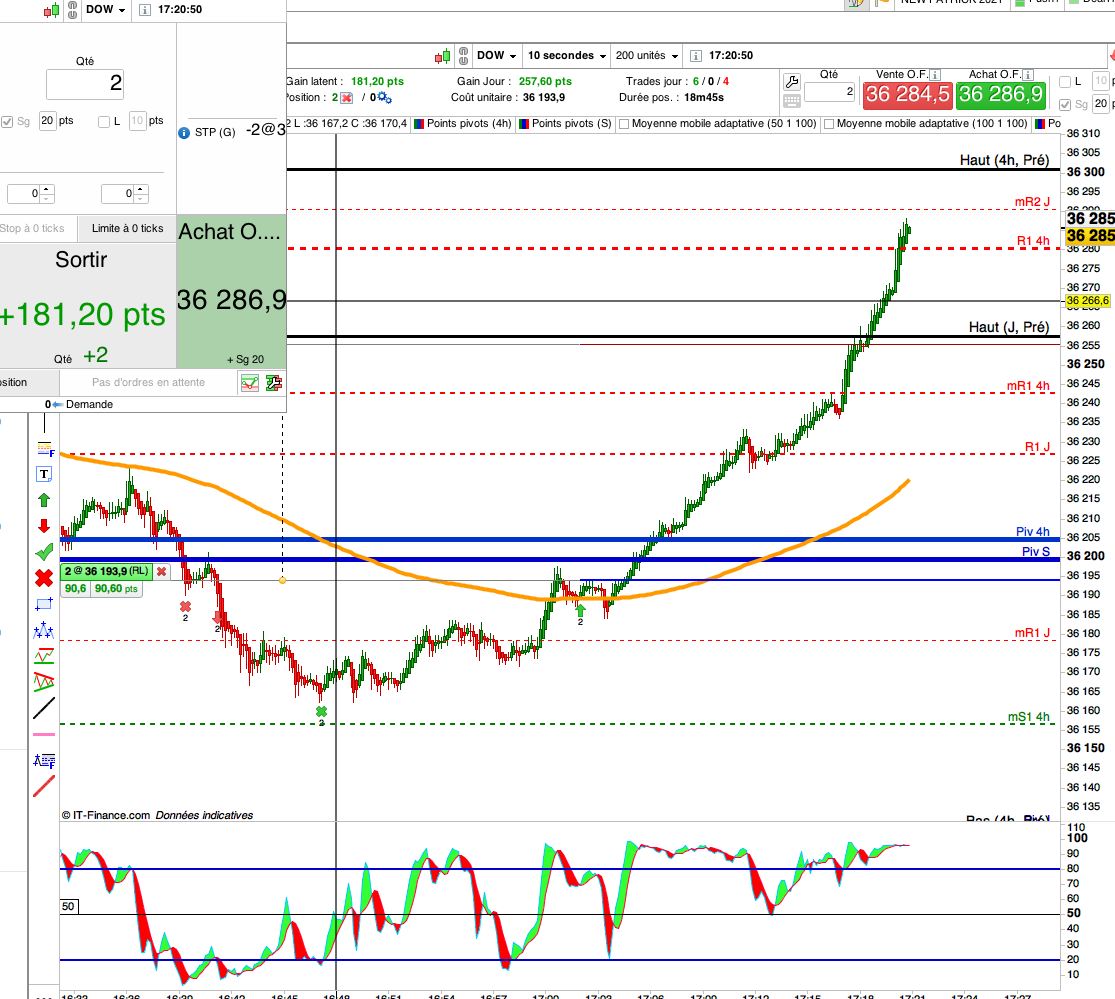1115x999 pixels.
Task: Select the head-and-shoulders pattern tool
Action: (x=44, y=630)
